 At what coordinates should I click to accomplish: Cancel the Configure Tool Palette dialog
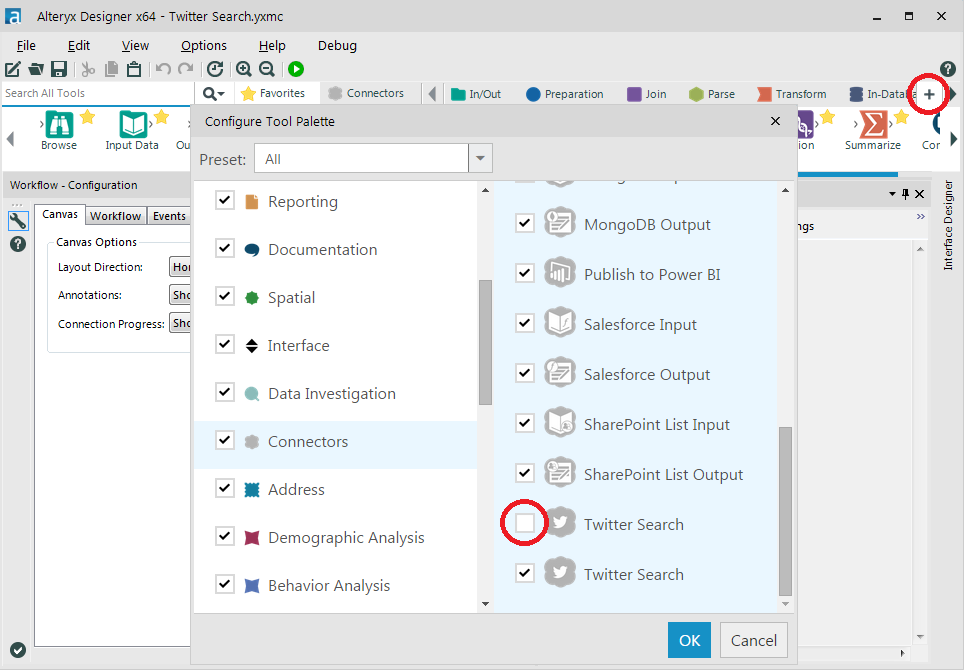(x=753, y=640)
